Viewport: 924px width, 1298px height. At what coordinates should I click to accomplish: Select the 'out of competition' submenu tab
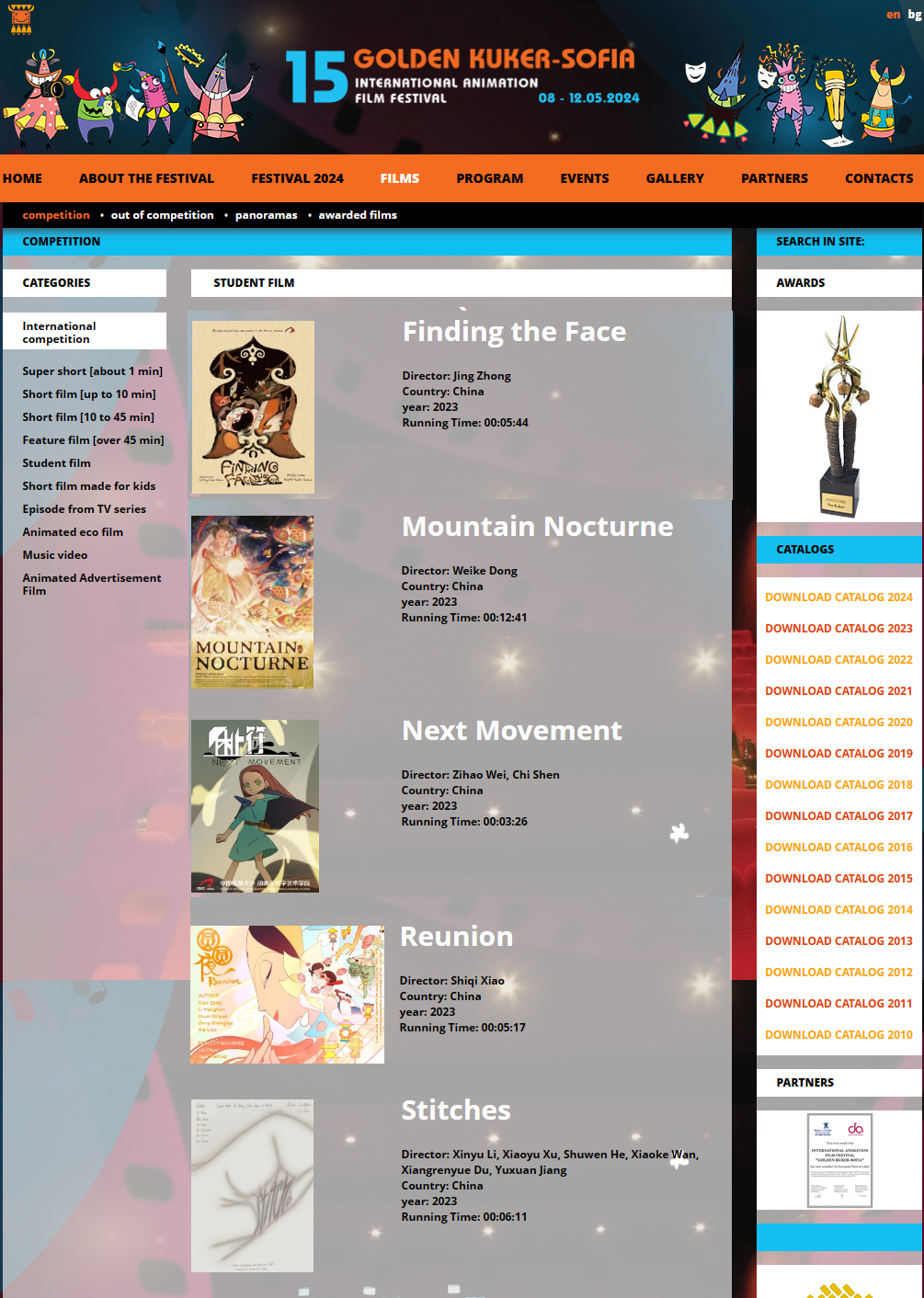coord(162,215)
